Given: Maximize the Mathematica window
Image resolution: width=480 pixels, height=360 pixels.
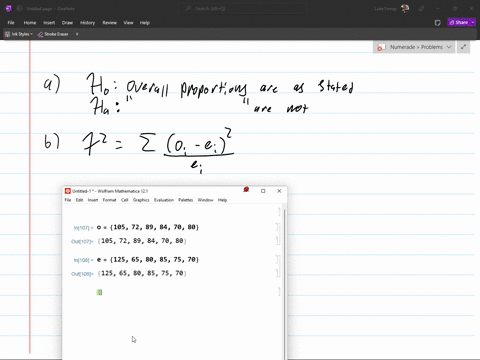Looking at the screenshot, I should point(263,191).
